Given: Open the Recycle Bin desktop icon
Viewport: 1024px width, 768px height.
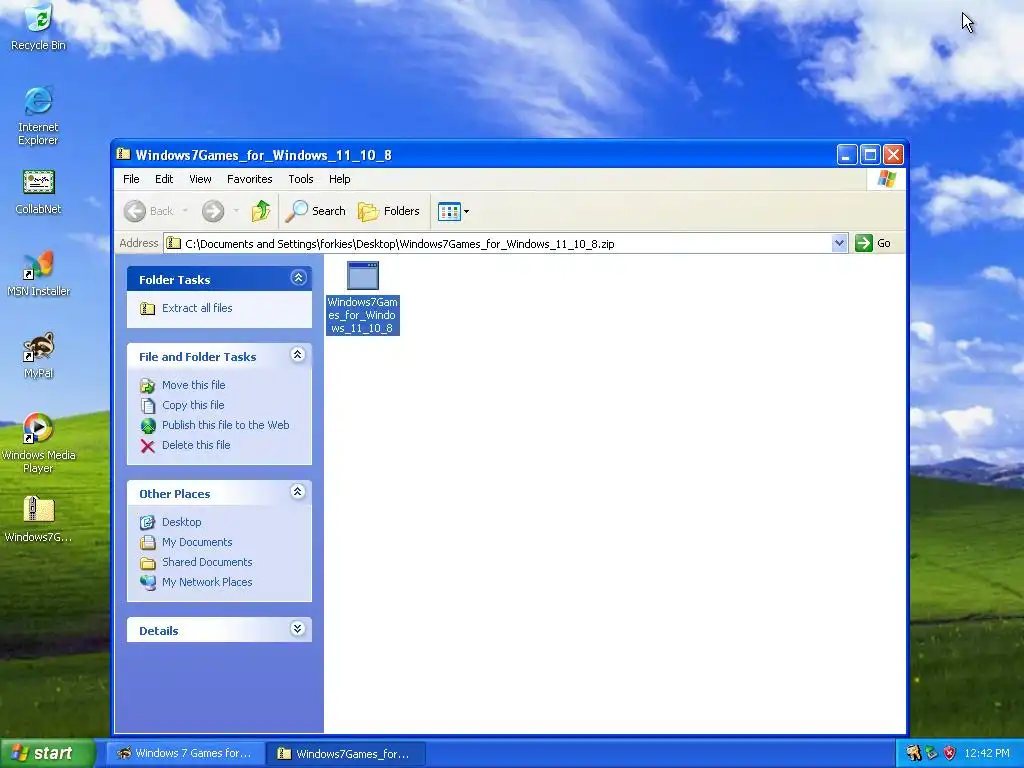Looking at the screenshot, I should point(38,27).
